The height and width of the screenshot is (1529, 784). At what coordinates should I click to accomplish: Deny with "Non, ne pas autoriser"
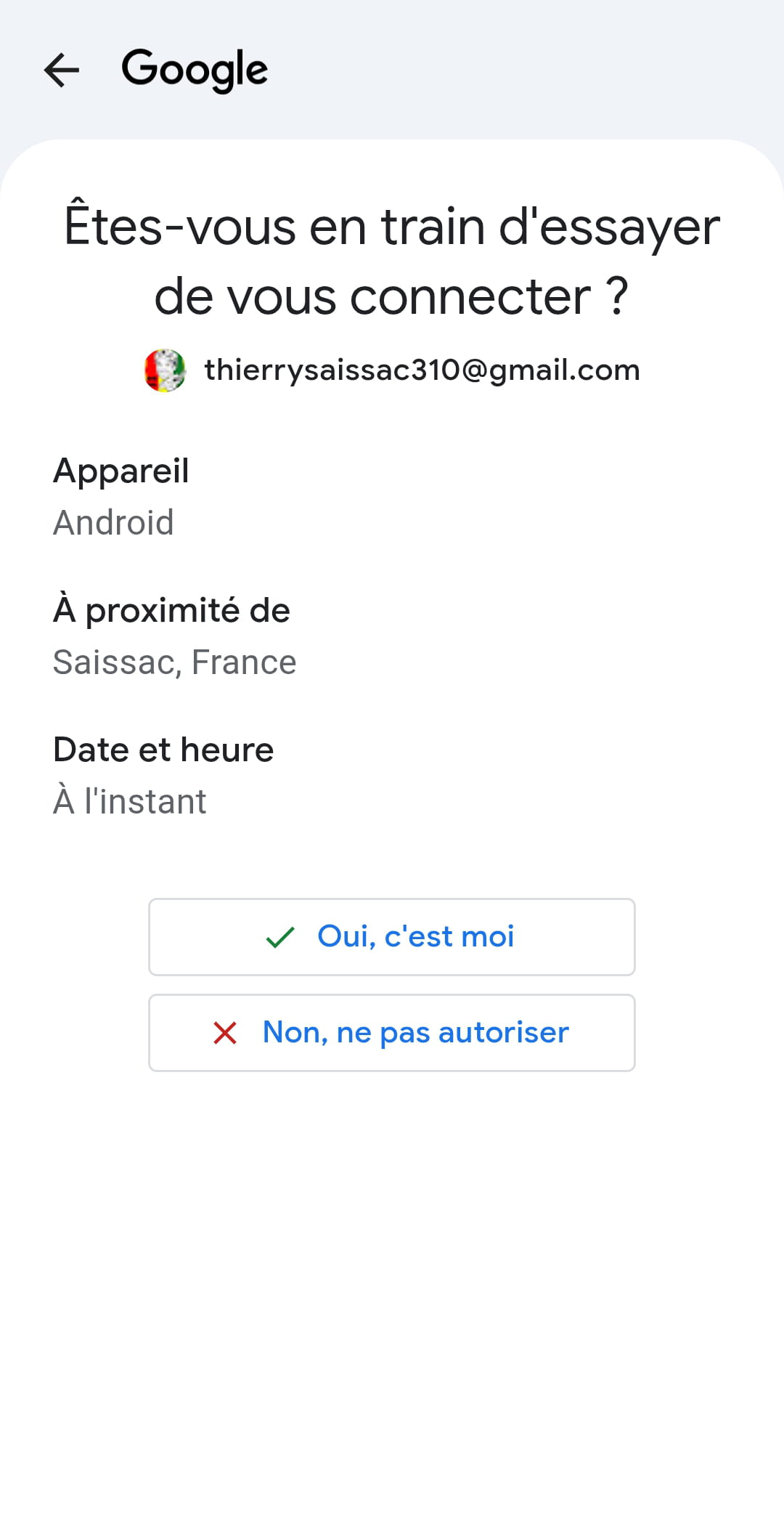(x=392, y=1033)
